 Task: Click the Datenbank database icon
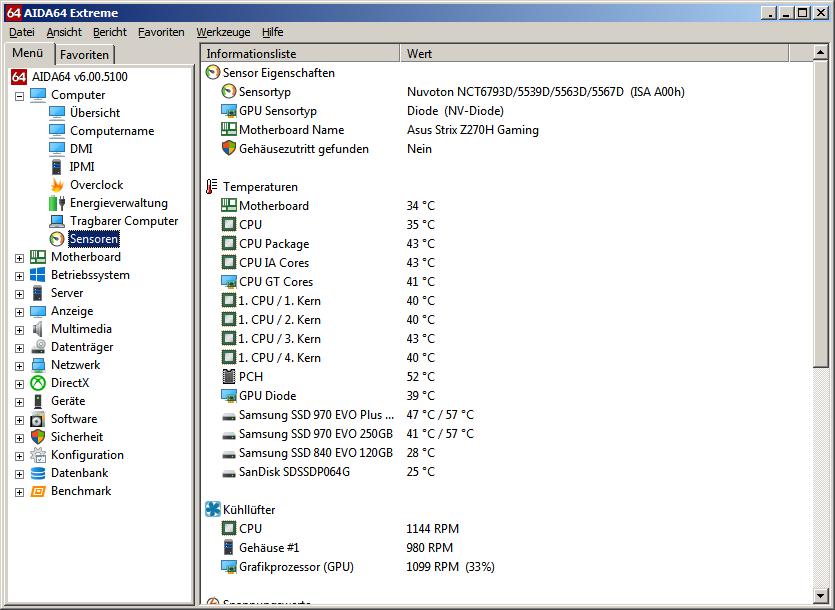click(38, 473)
